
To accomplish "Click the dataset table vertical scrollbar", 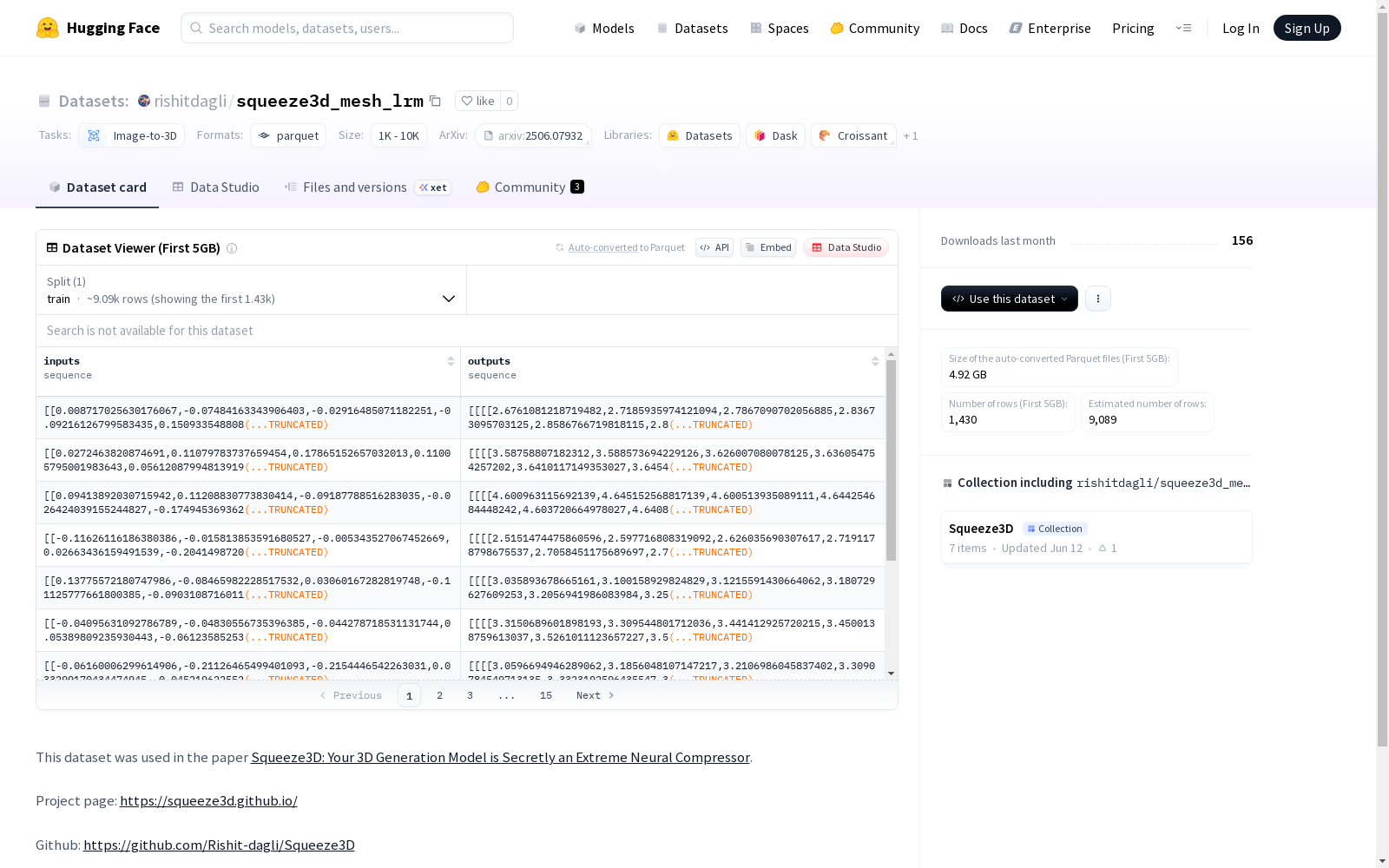I will click(891, 460).
